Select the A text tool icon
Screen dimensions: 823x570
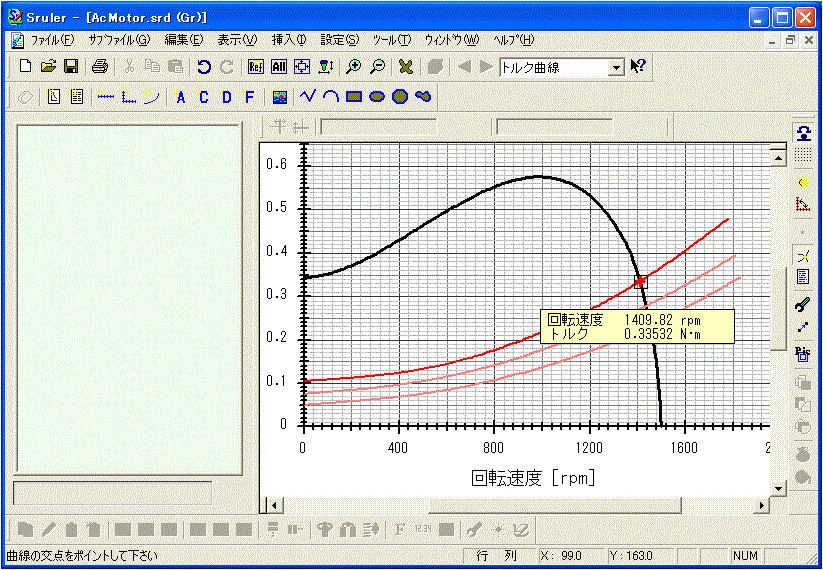[181, 97]
